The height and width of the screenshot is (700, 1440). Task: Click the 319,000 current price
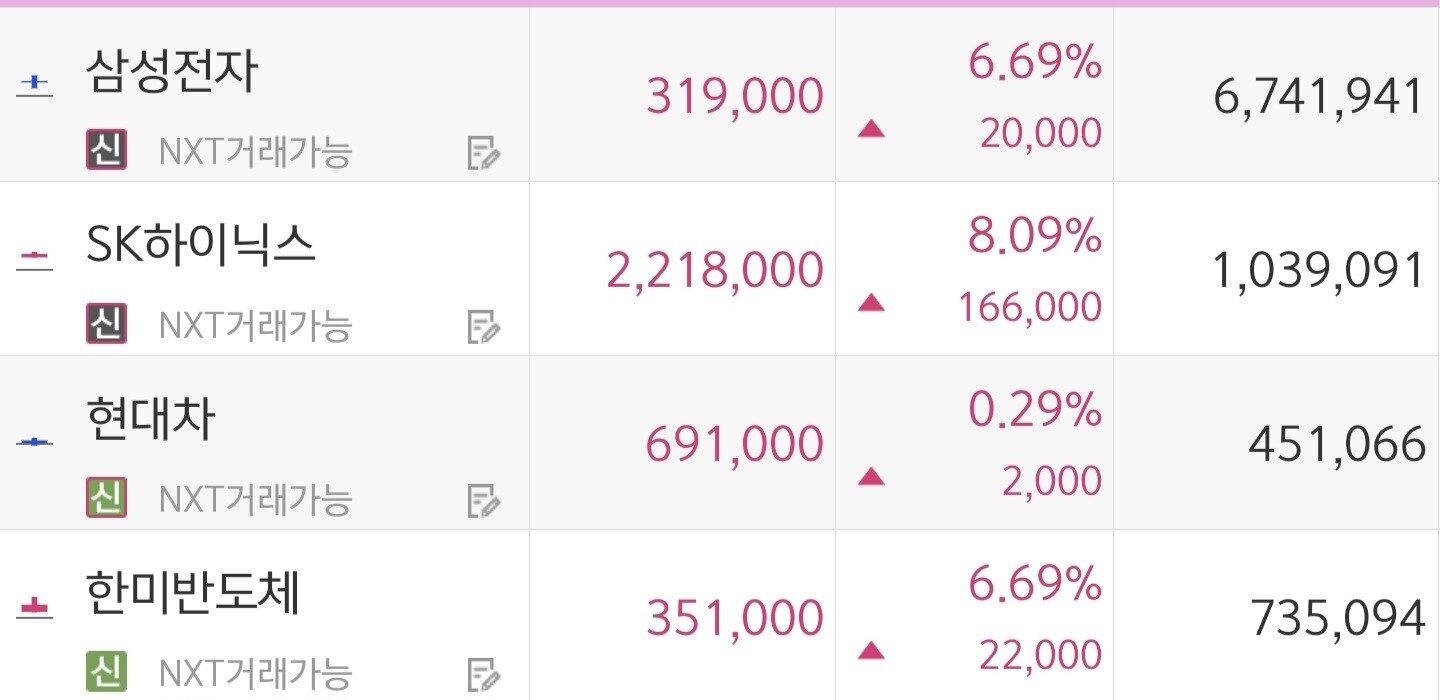(735, 97)
